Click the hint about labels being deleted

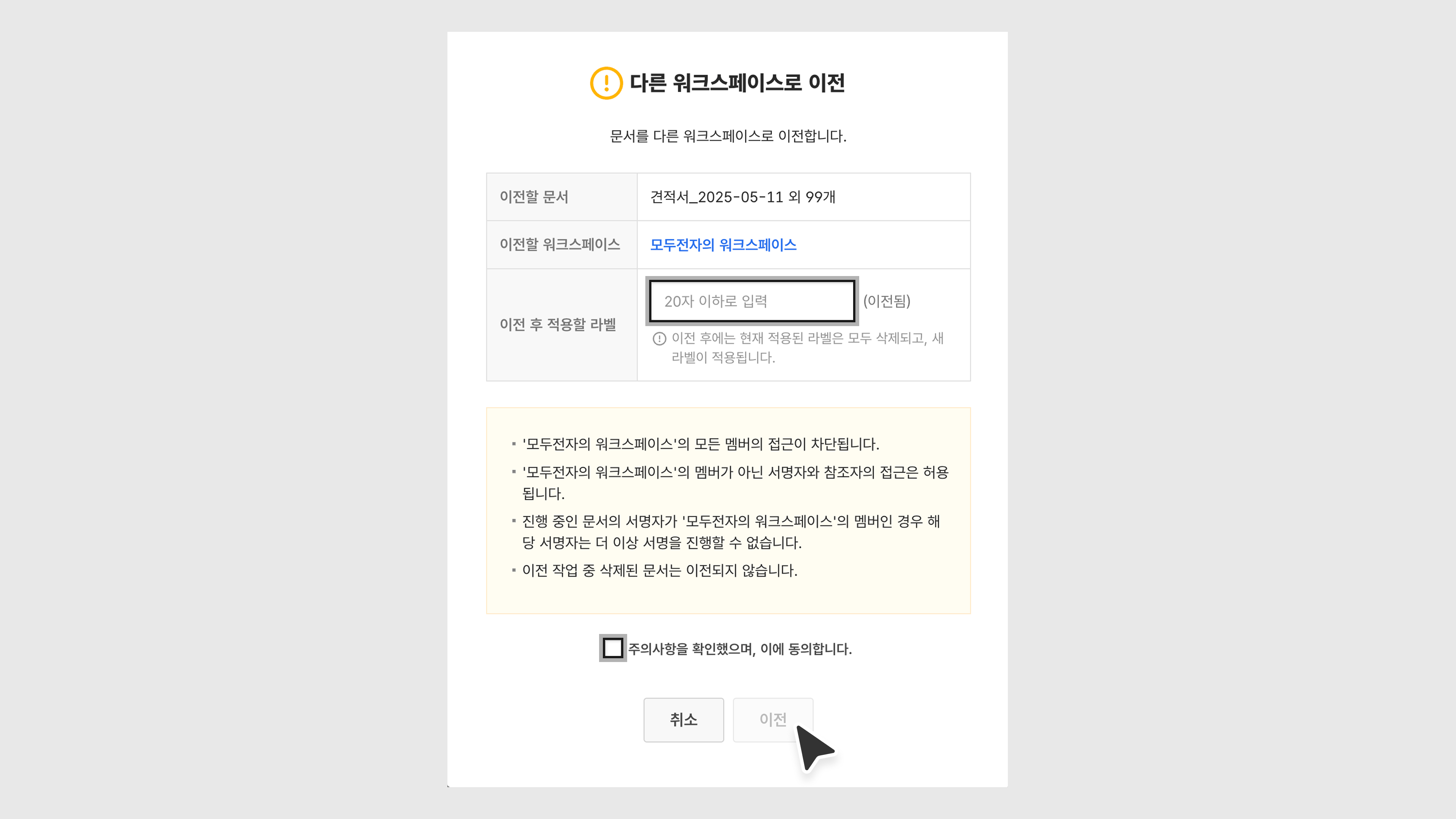(x=807, y=347)
